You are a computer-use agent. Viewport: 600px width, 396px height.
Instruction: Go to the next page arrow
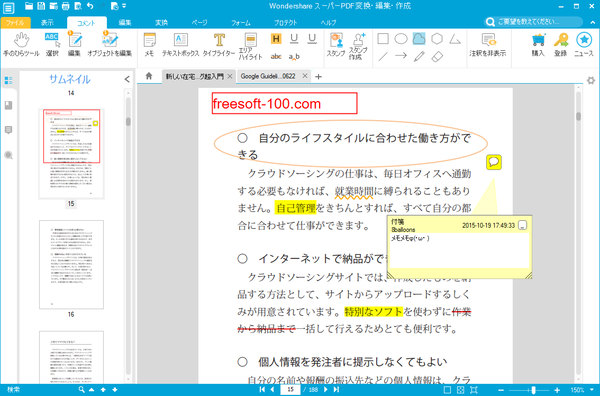[326, 389]
